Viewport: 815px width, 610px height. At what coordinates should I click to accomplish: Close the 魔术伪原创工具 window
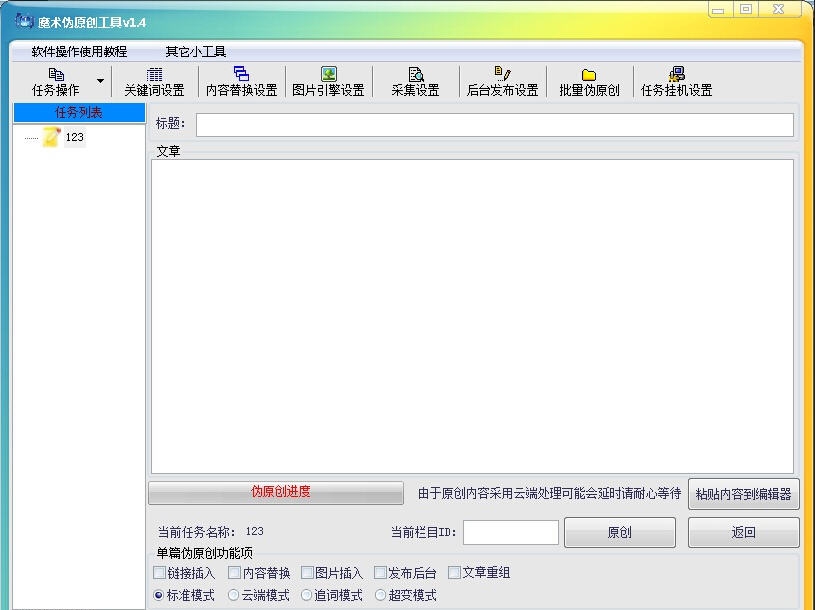pyautogui.click(x=778, y=9)
